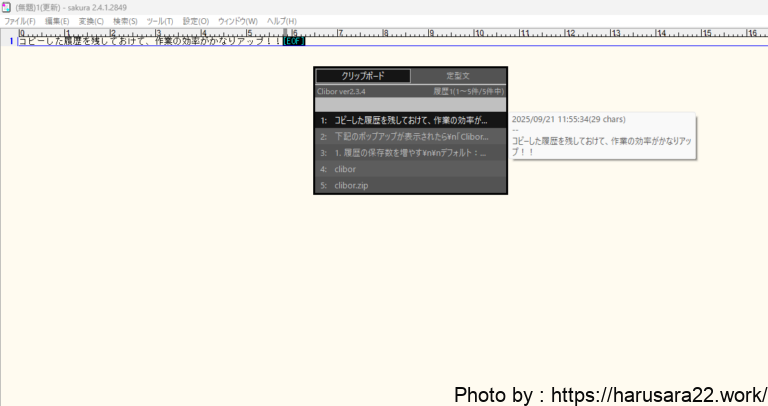Select history item 5 clibor.zip
This screenshot has width=768, height=406.
pos(410,185)
